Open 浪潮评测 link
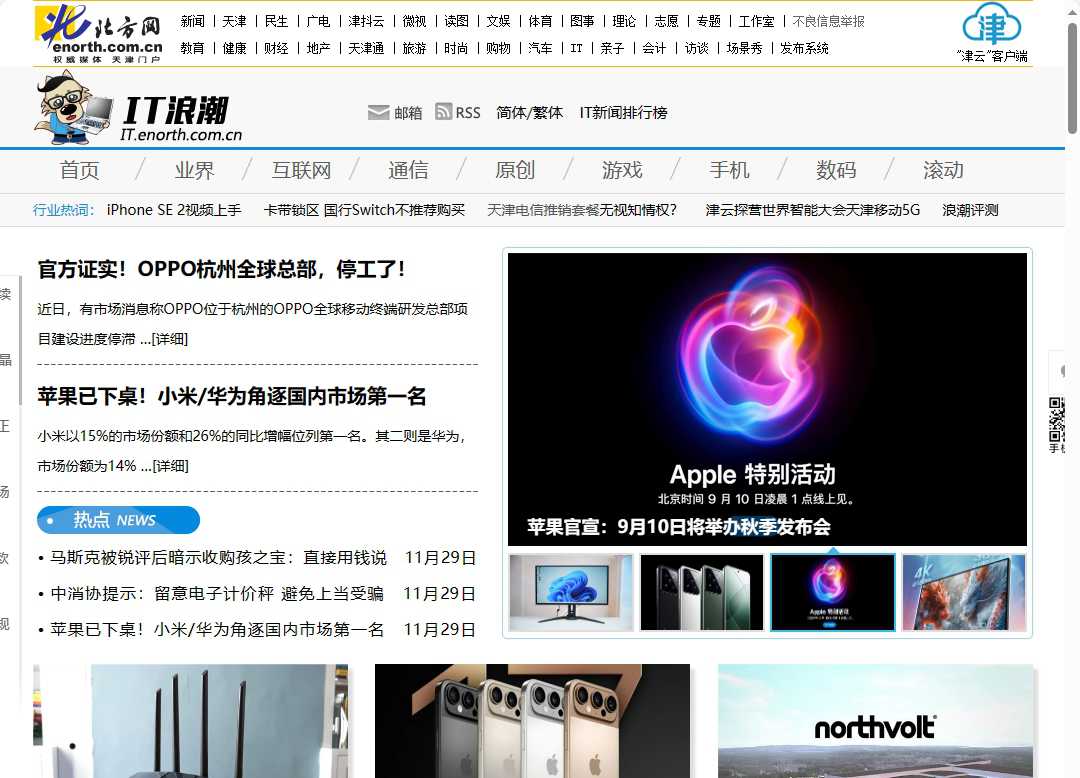 click(970, 210)
